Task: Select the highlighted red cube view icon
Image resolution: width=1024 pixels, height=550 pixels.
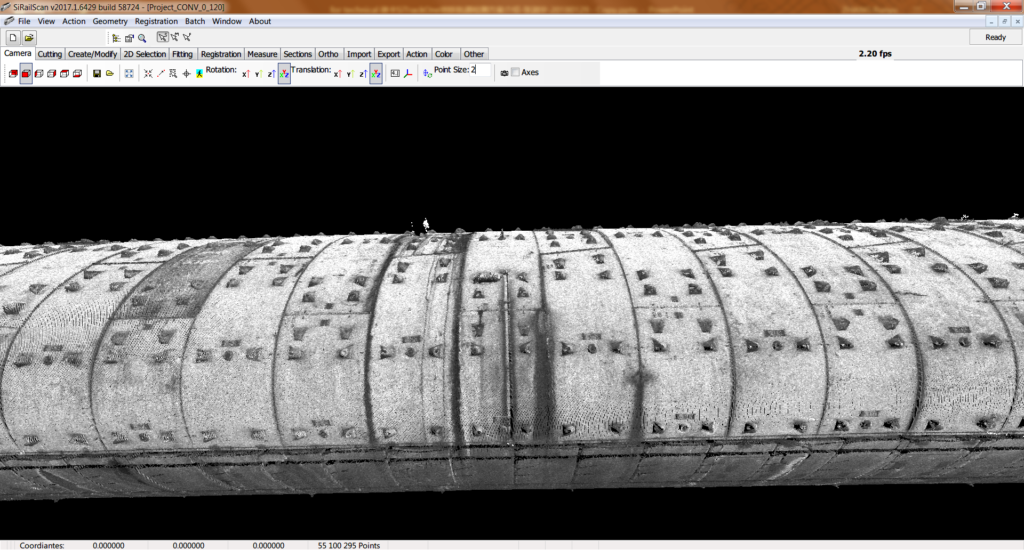Action: (26, 73)
